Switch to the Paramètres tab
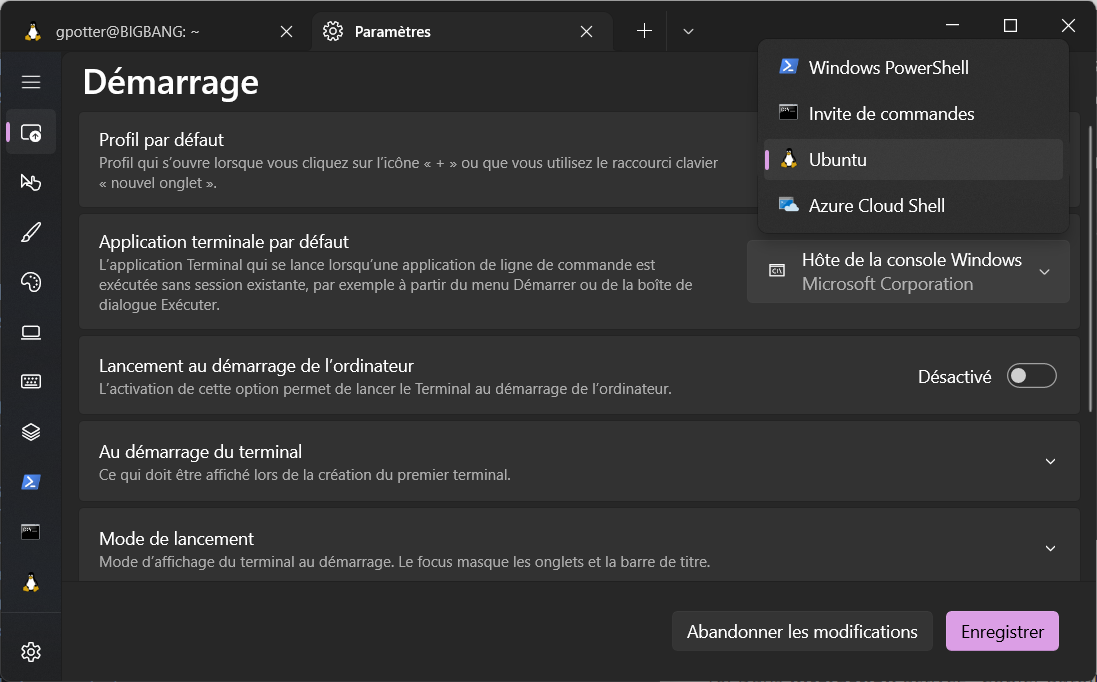This screenshot has height=682, width=1097. 462,31
